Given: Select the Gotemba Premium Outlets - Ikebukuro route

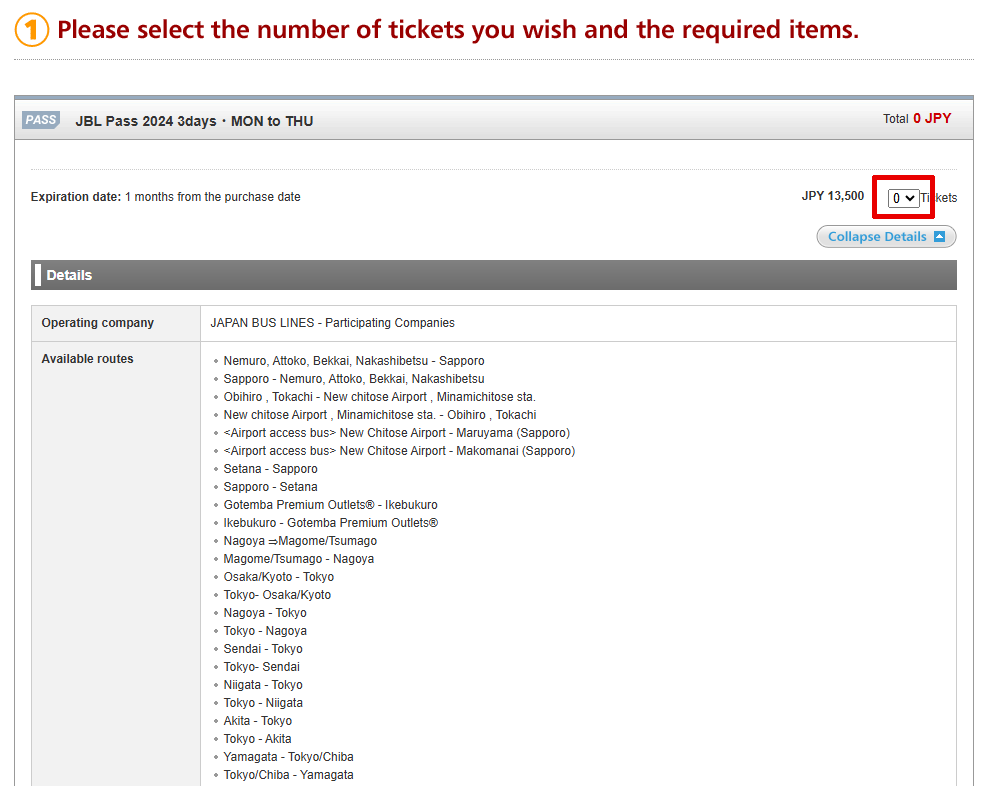Looking at the screenshot, I should coord(330,505).
